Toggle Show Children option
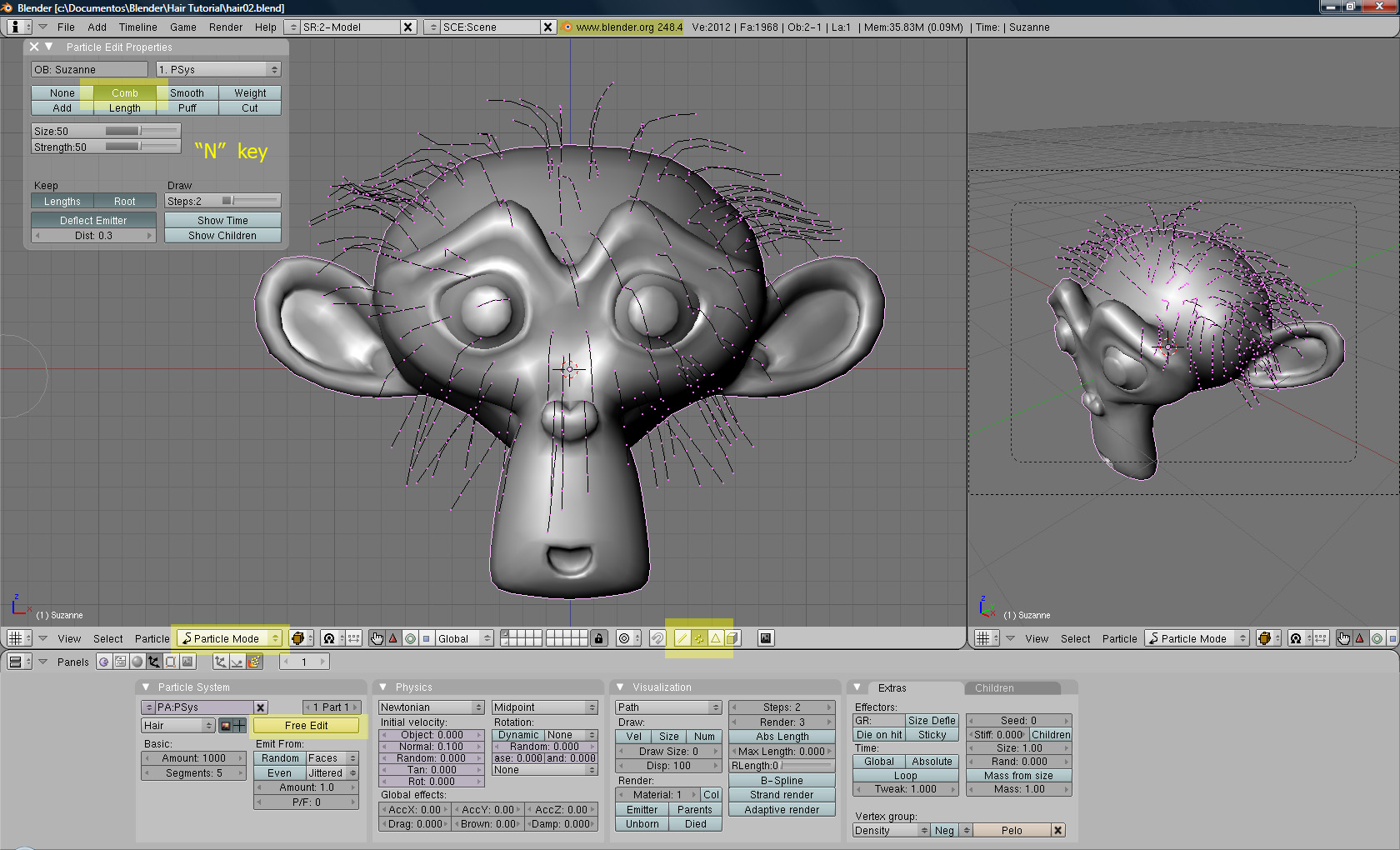This screenshot has width=1400, height=850. pos(222,236)
